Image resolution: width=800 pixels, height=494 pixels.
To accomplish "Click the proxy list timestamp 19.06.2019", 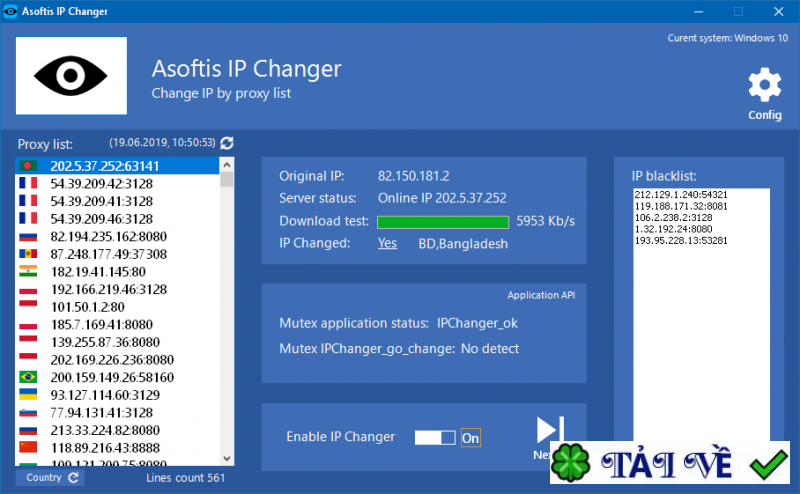I will (x=162, y=142).
